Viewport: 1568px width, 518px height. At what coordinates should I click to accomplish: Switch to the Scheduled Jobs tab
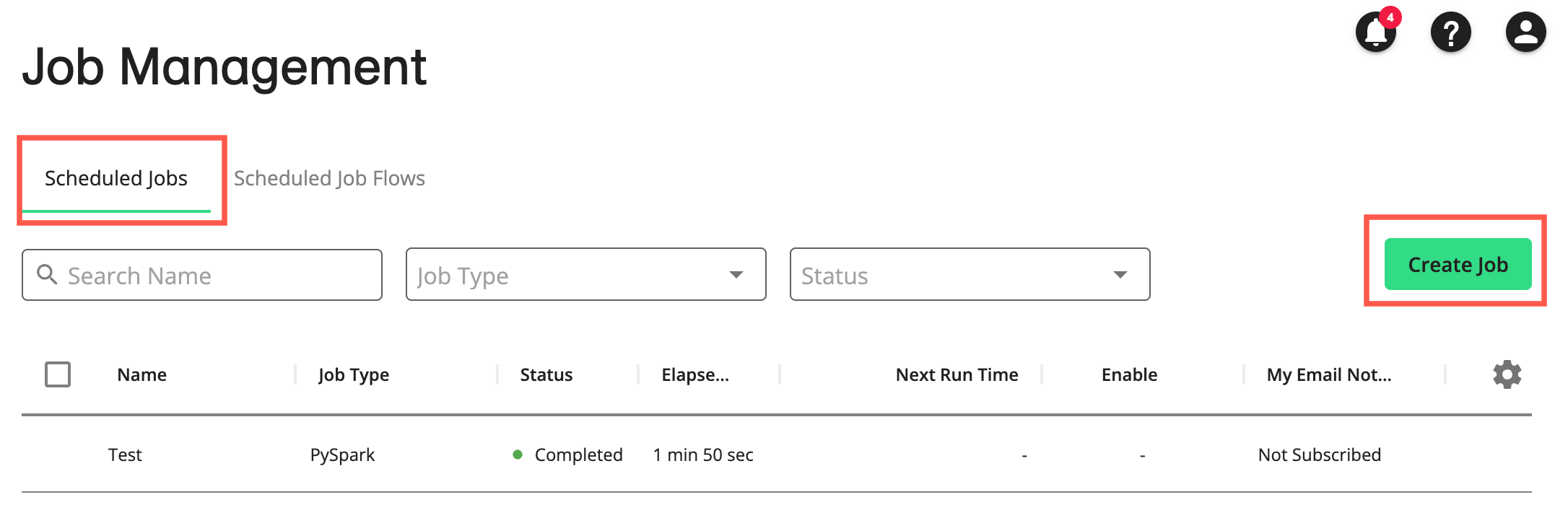[116, 178]
